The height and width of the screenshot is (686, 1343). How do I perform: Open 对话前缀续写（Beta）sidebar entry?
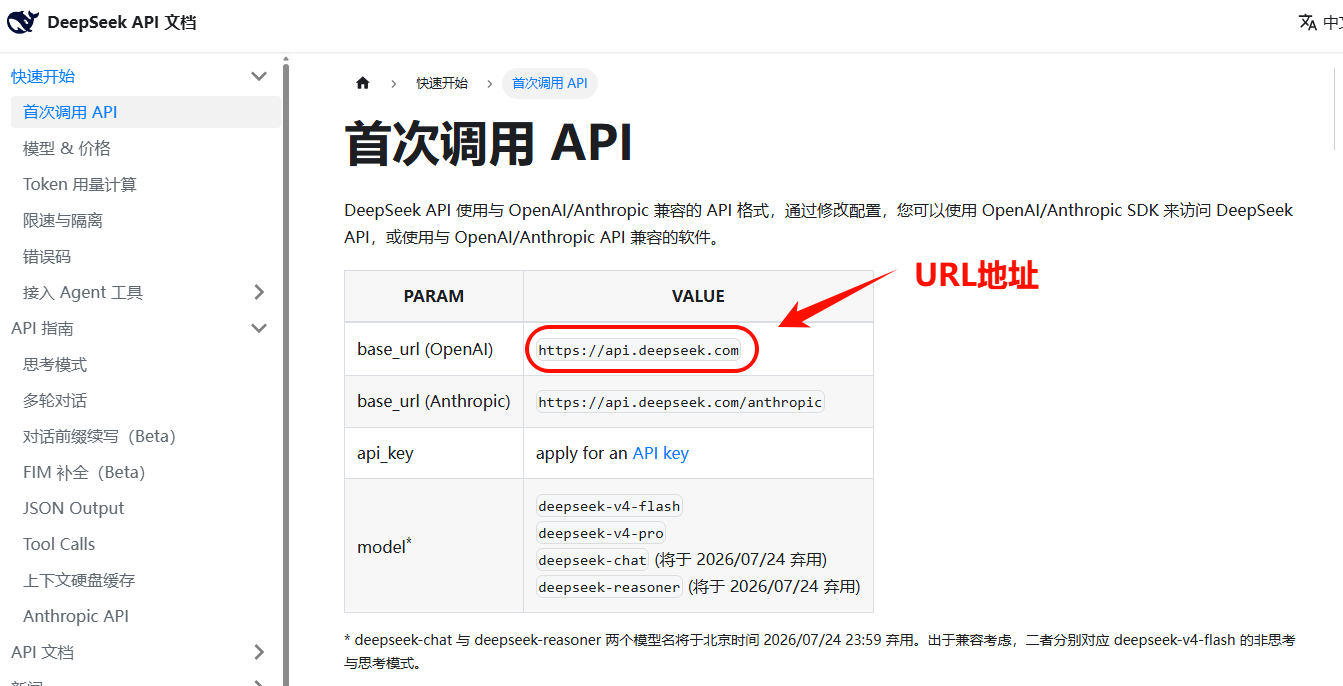coord(100,436)
